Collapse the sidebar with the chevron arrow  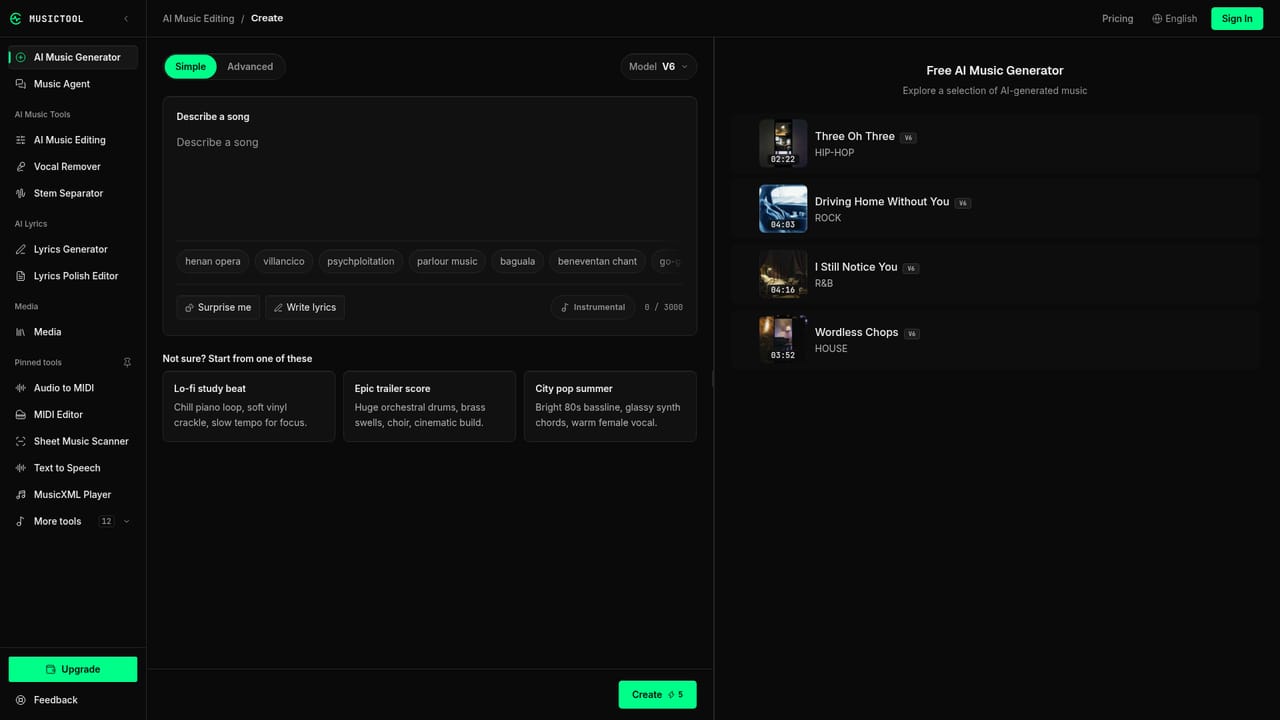point(126,18)
